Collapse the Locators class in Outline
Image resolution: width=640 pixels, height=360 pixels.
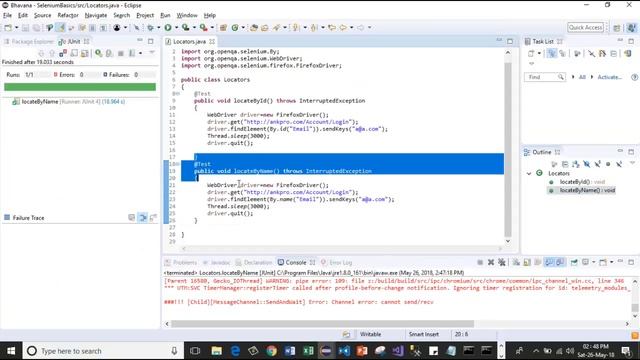click(529, 173)
